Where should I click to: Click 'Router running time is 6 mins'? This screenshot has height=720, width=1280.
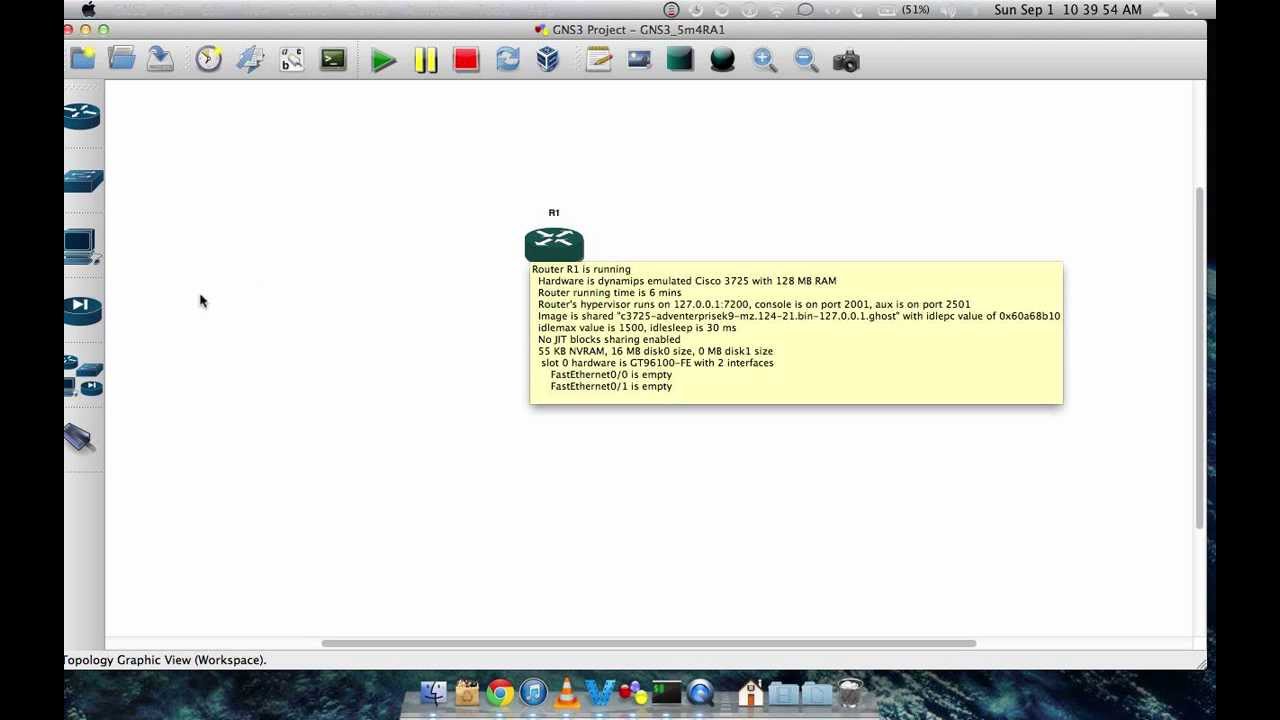click(x=609, y=293)
